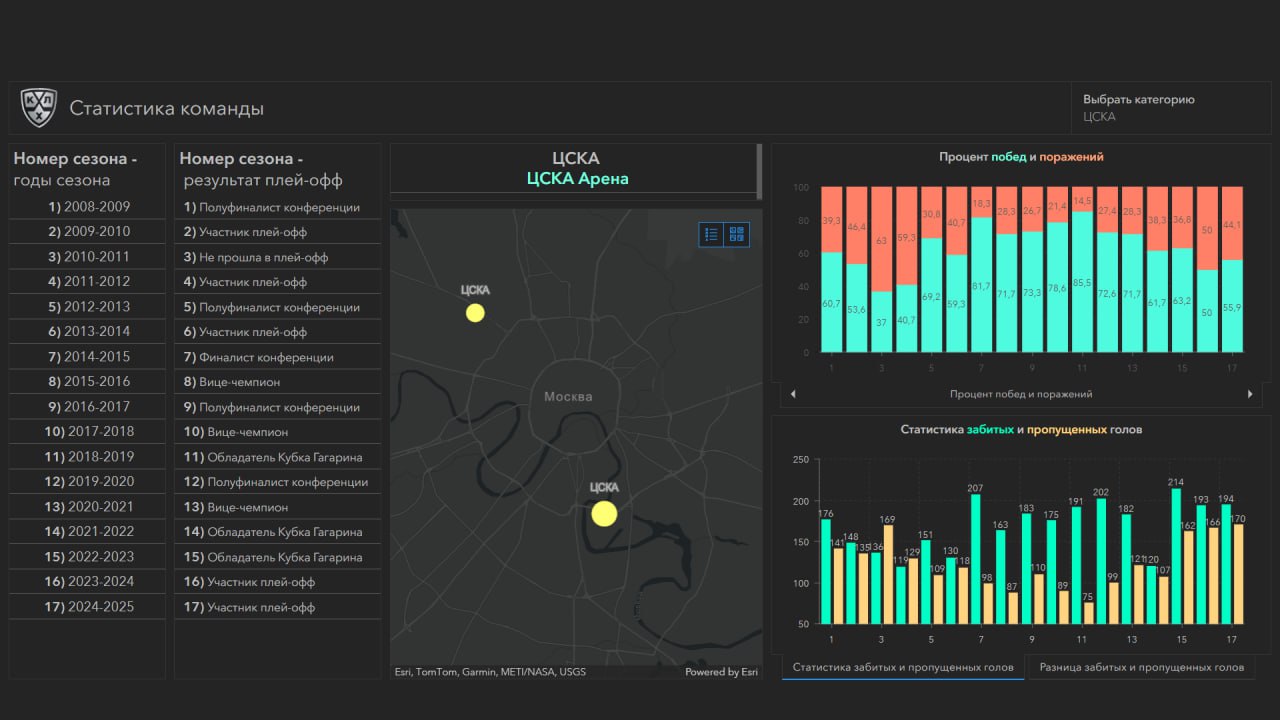Select season 17) 2024-2025
The height and width of the screenshot is (720, 1280).
(x=88, y=607)
